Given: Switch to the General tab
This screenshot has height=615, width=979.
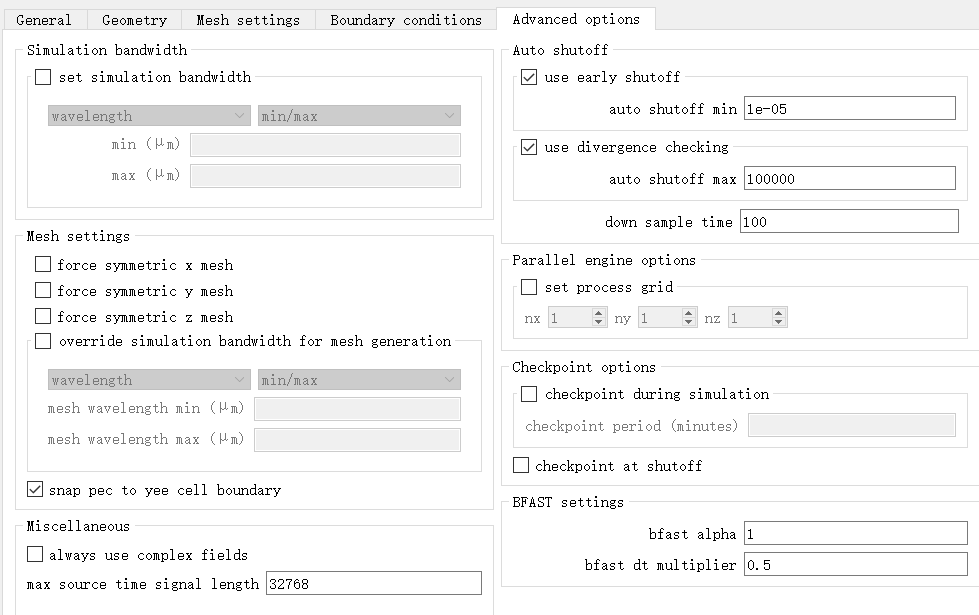Looking at the screenshot, I should coord(44,20).
